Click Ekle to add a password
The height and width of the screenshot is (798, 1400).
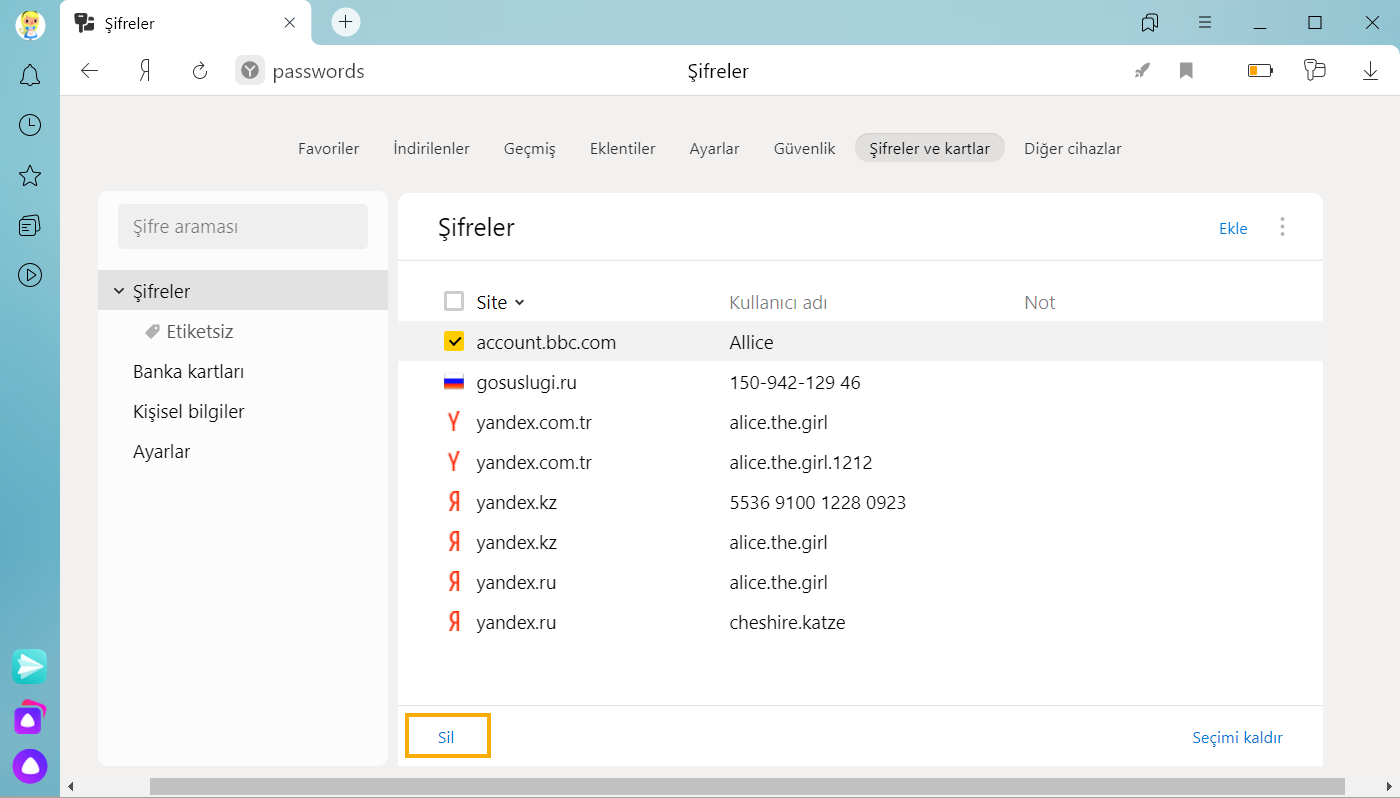[1233, 228]
